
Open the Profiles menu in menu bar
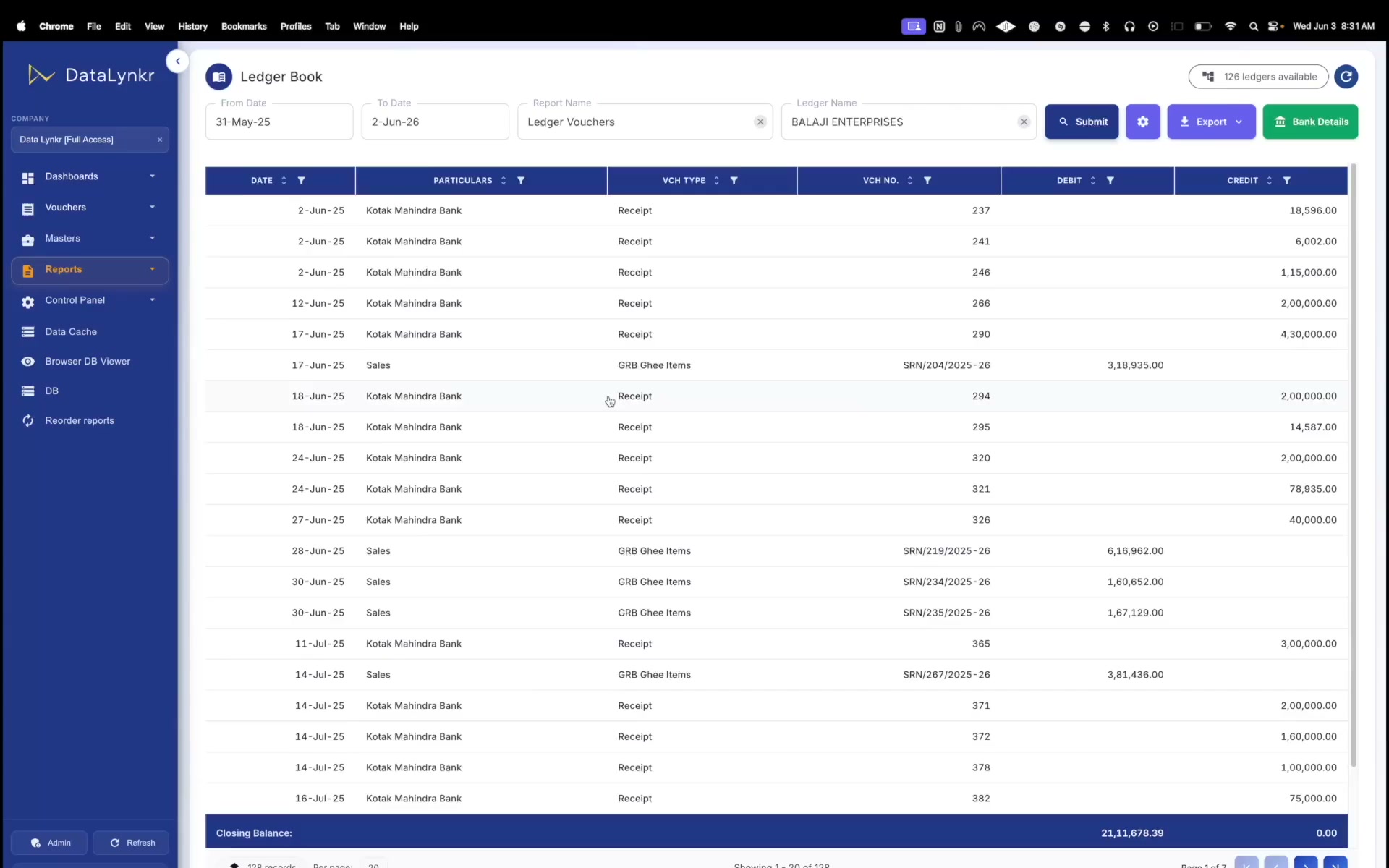tap(296, 27)
